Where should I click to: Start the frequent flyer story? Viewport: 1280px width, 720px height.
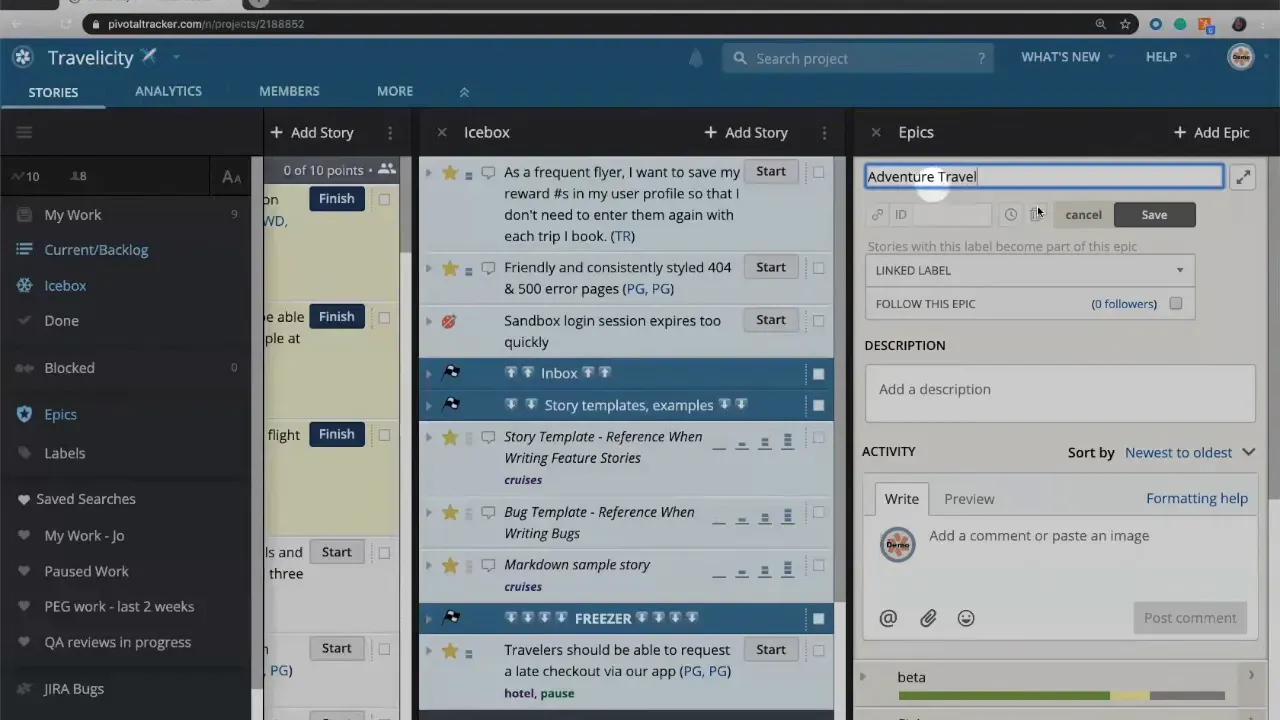tap(770, 171)
